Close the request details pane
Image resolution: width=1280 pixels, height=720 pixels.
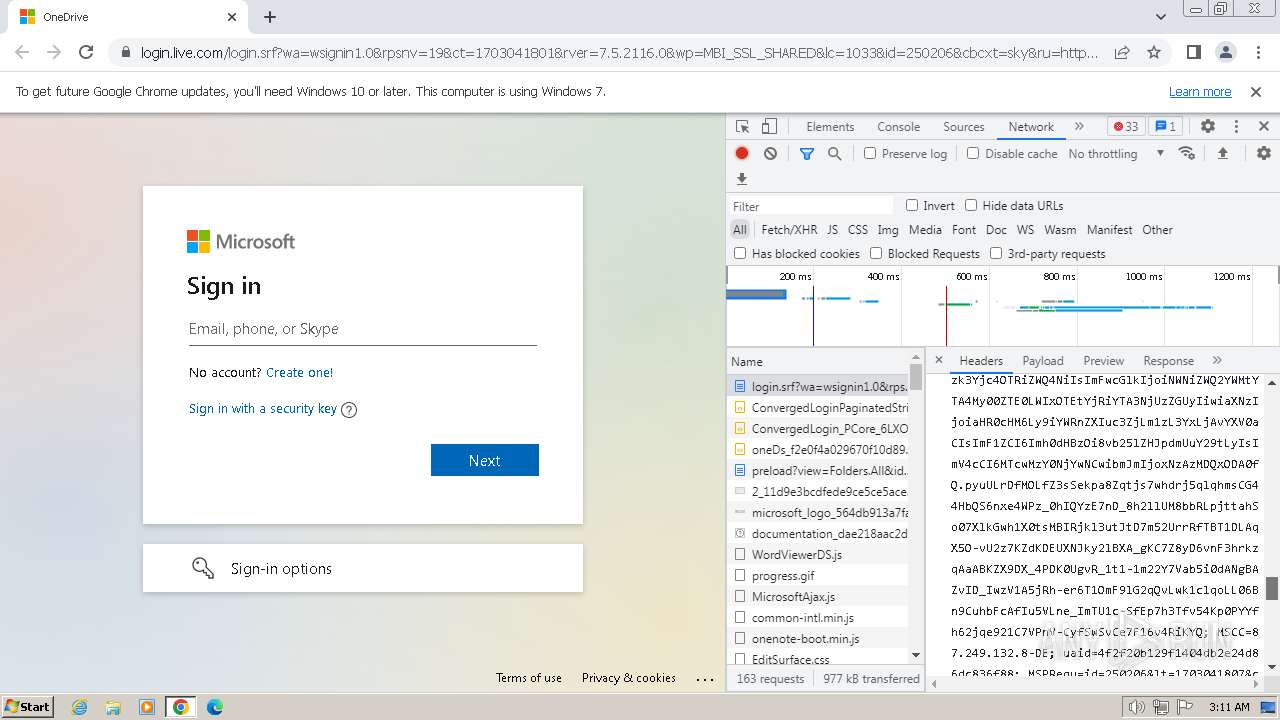pyautogui.click(x=938, y=360)
